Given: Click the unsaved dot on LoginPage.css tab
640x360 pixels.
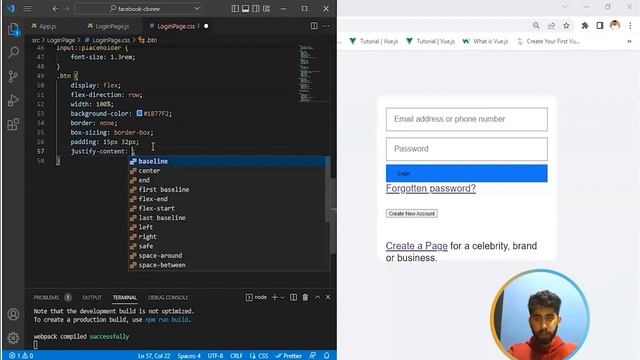Looking at the screenshot, I should pyautogui.click(x=206, y=26).
